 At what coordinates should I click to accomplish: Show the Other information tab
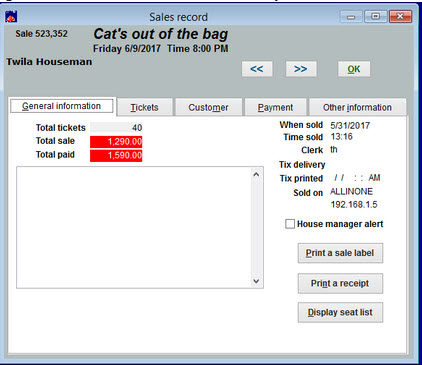(x=357, y=107)
